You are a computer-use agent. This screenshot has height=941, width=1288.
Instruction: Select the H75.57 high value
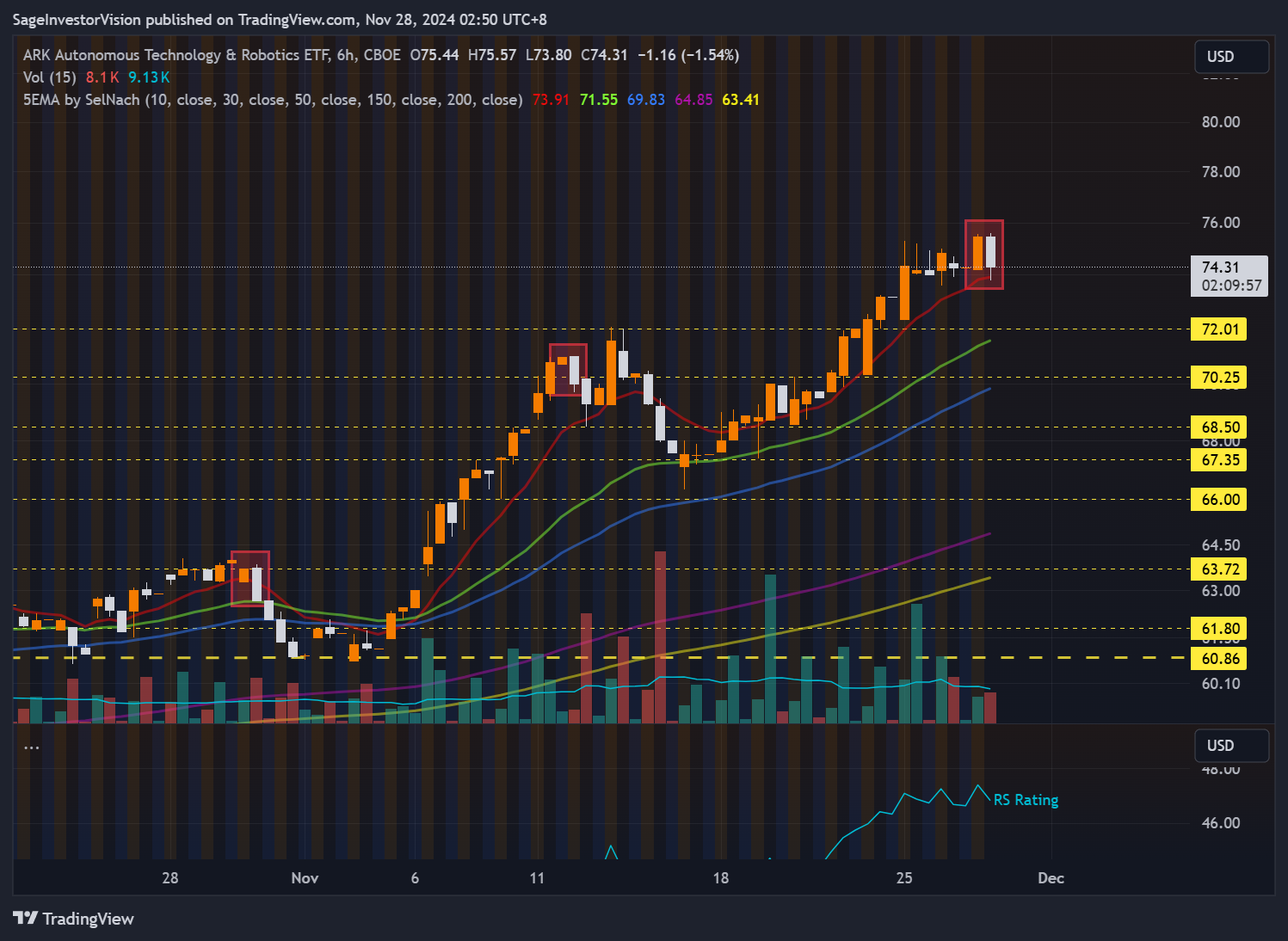492,55
